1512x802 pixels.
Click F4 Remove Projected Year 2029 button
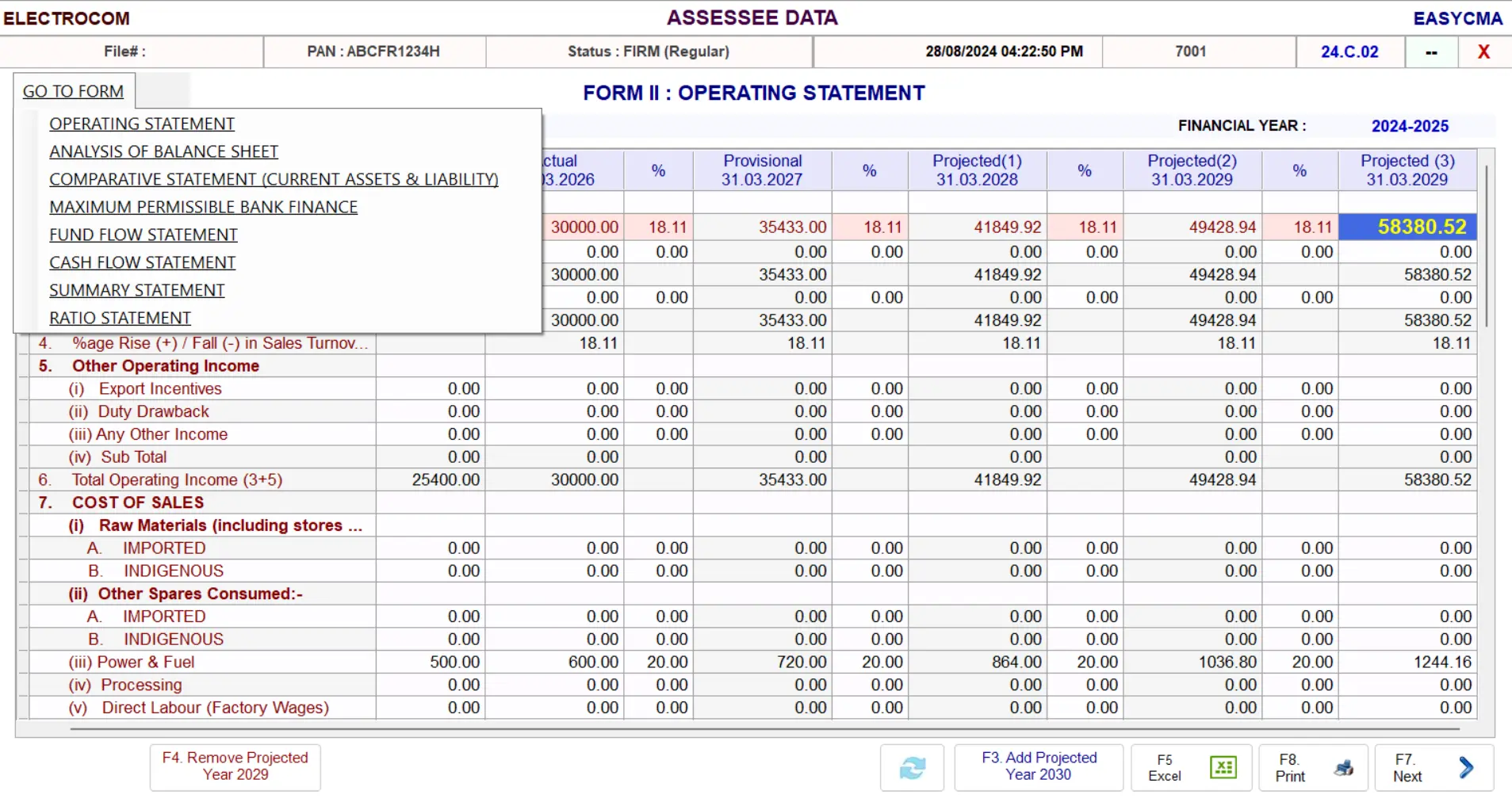[x=235, y=767]
